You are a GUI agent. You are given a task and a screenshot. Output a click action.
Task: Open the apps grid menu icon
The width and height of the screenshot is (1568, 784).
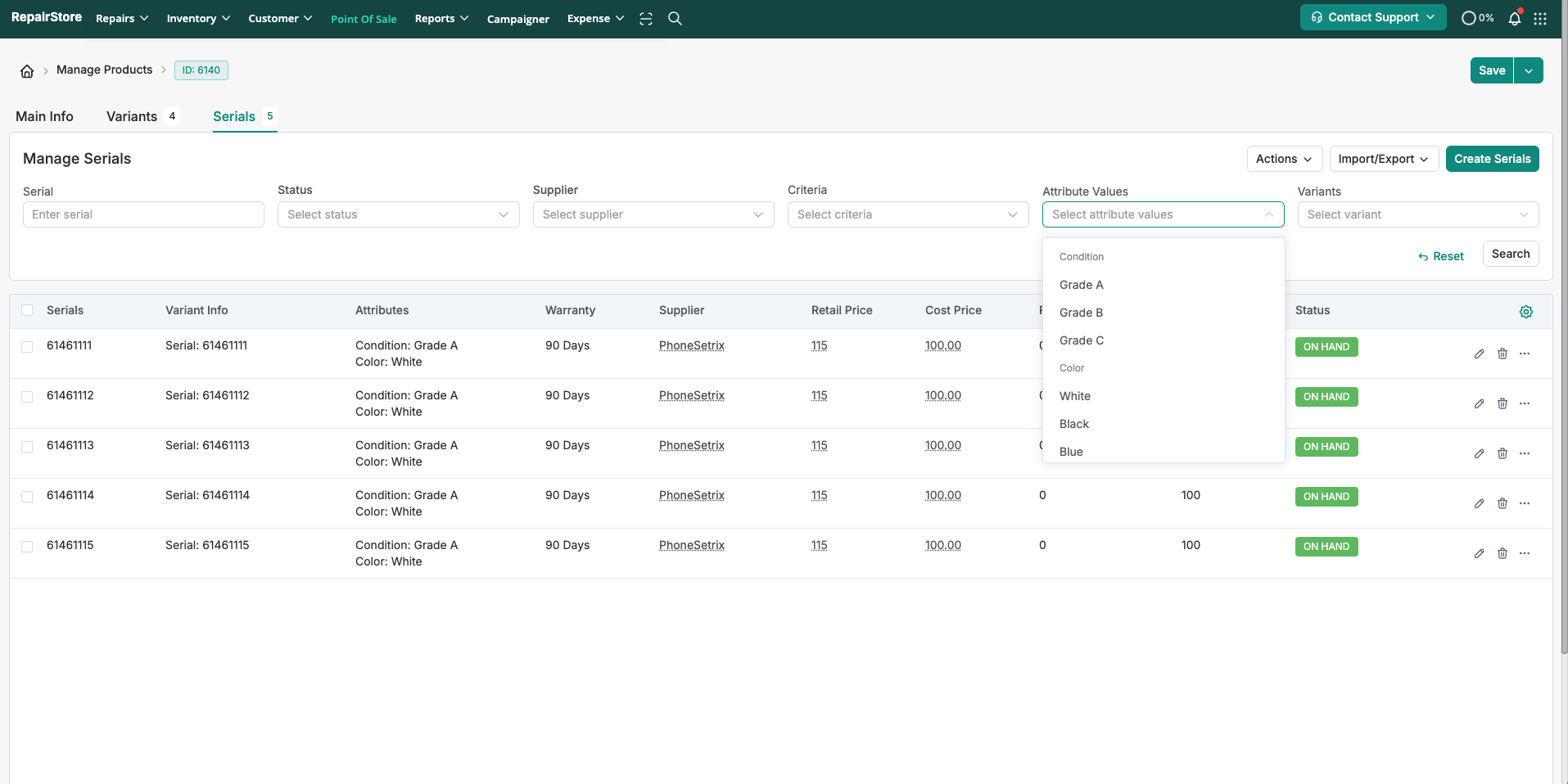point(1540,19)
